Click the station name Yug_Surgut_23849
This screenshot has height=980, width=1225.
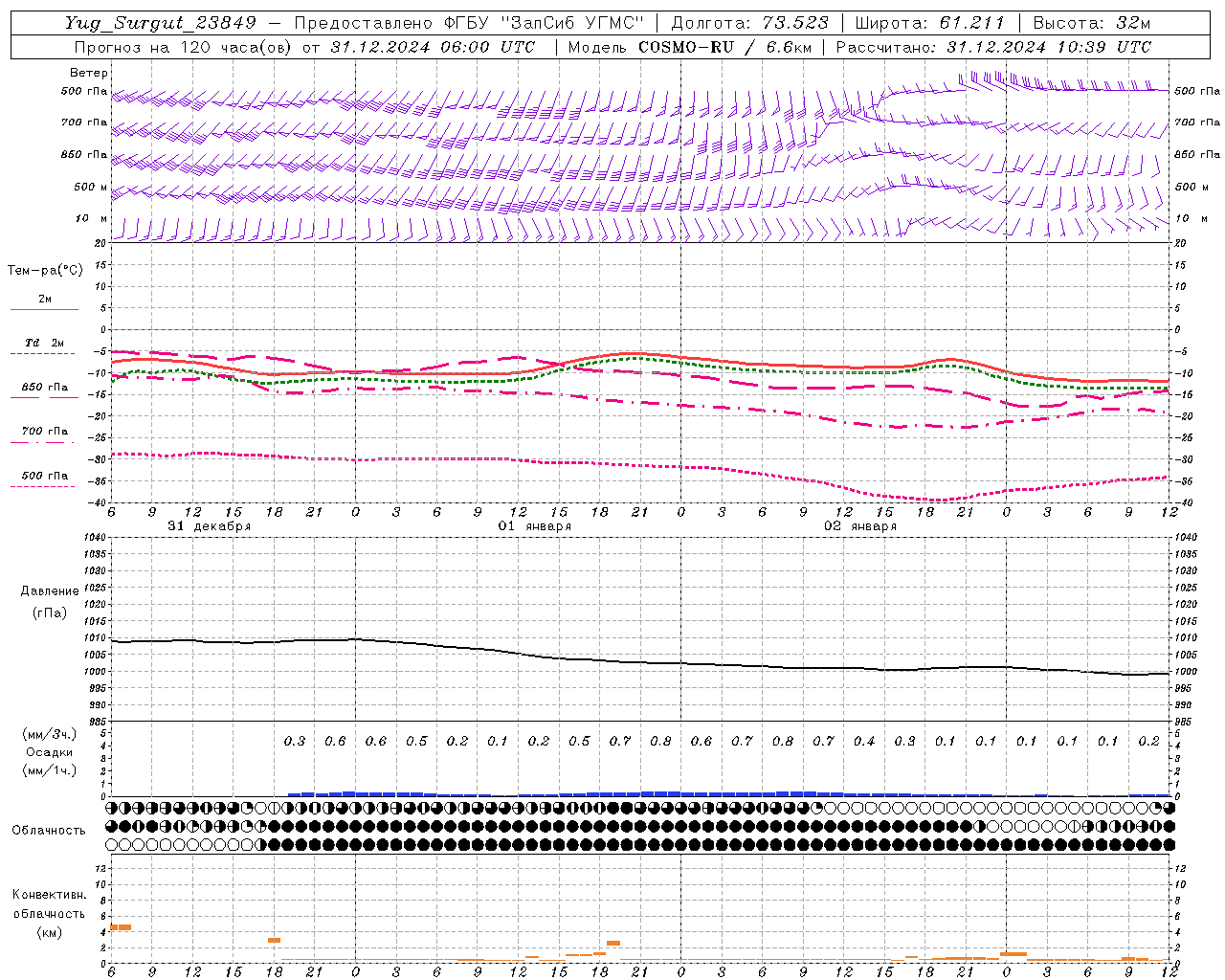pos(161,23)
